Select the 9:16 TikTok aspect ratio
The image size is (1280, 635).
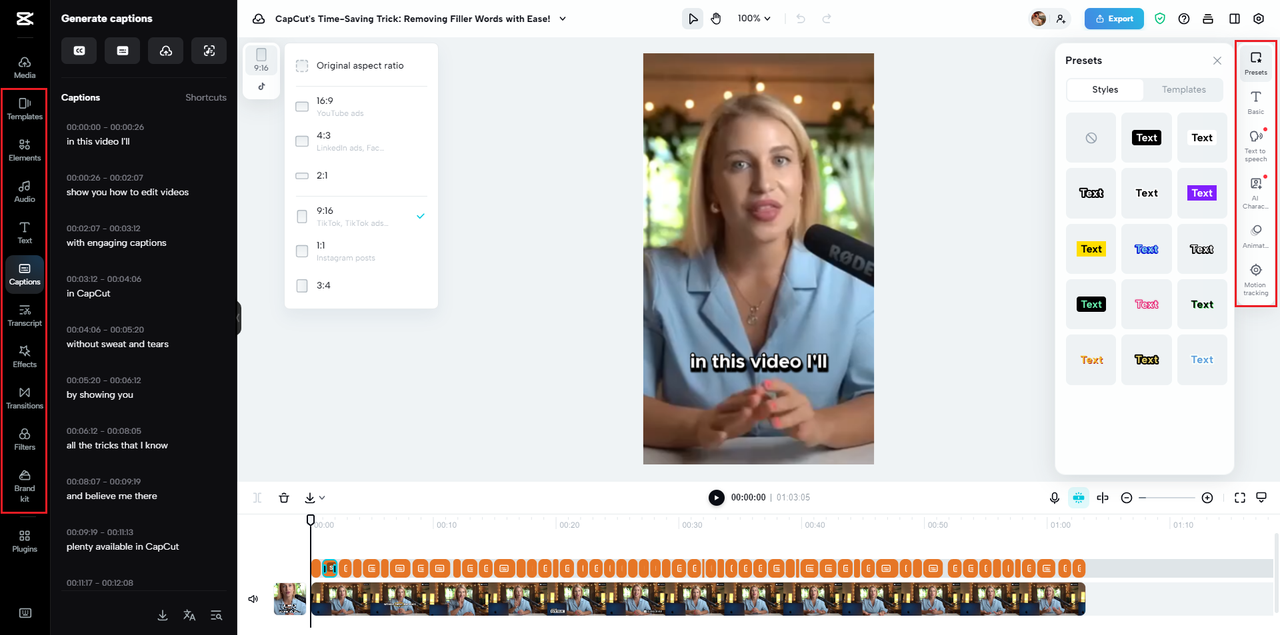(x=361, y=216)
